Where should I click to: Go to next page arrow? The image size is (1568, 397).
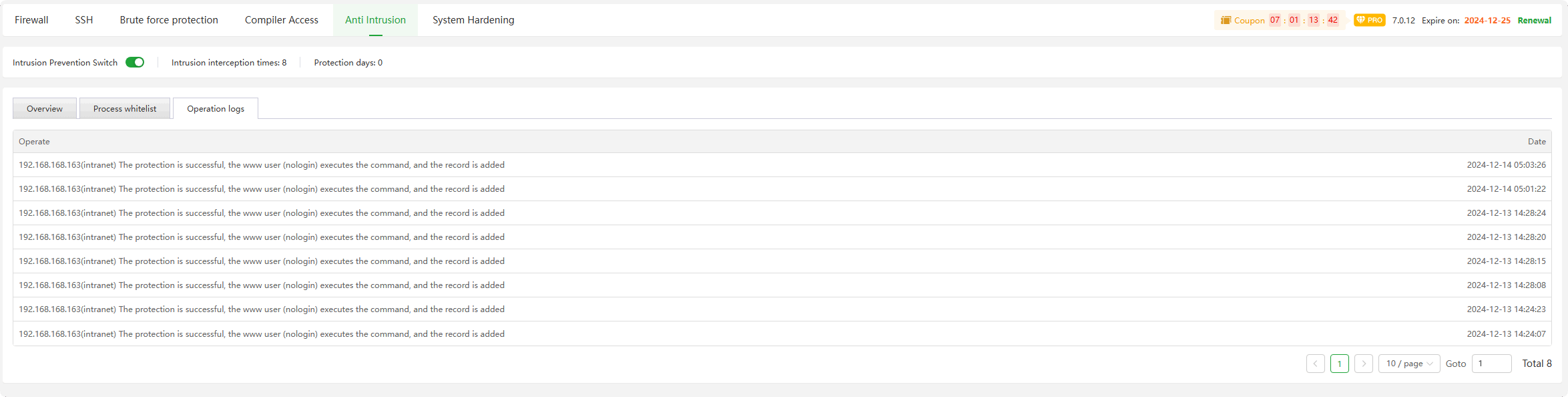tap(1363, 364)
